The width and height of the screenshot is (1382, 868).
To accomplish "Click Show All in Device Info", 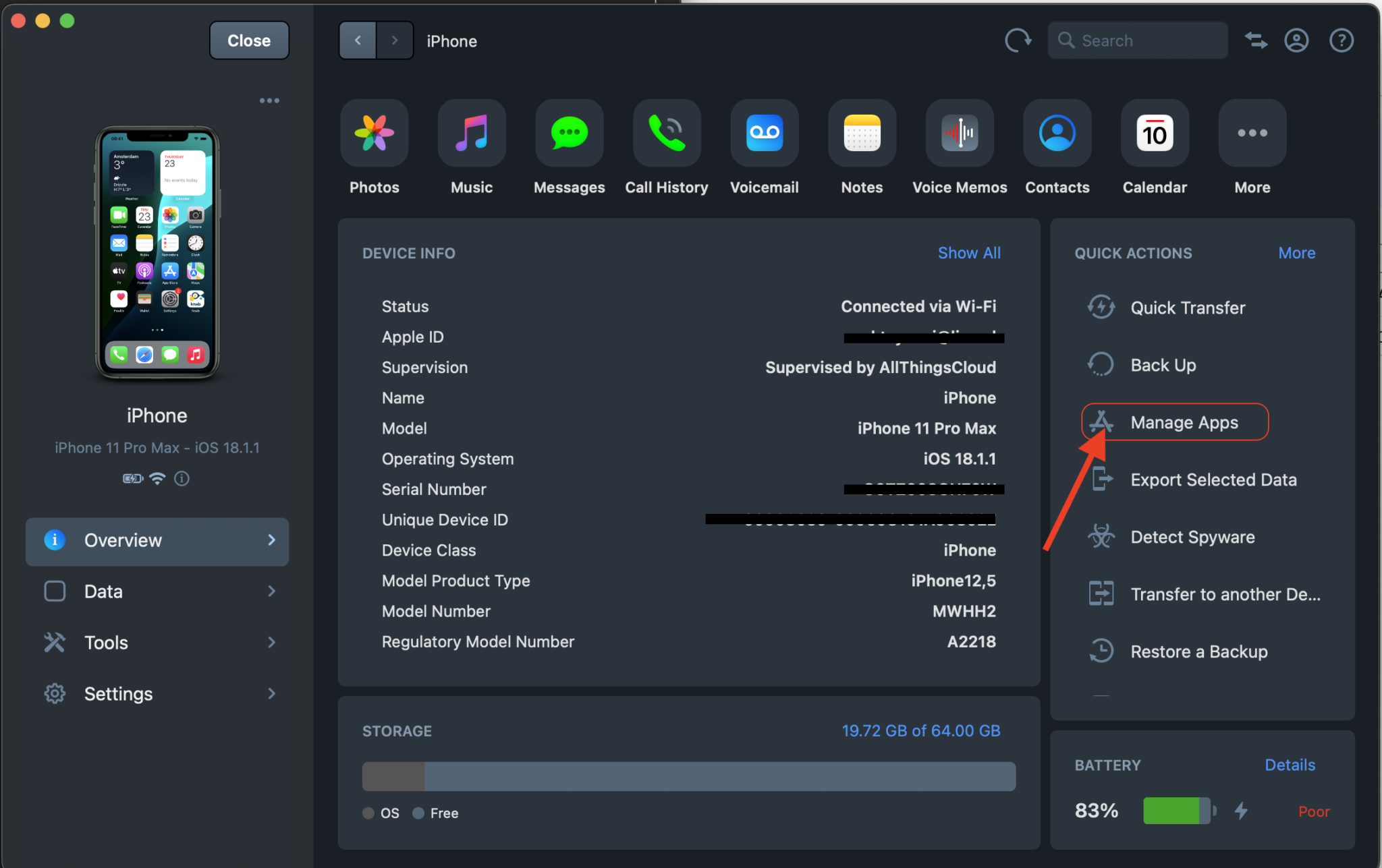I will coord(968,253).
